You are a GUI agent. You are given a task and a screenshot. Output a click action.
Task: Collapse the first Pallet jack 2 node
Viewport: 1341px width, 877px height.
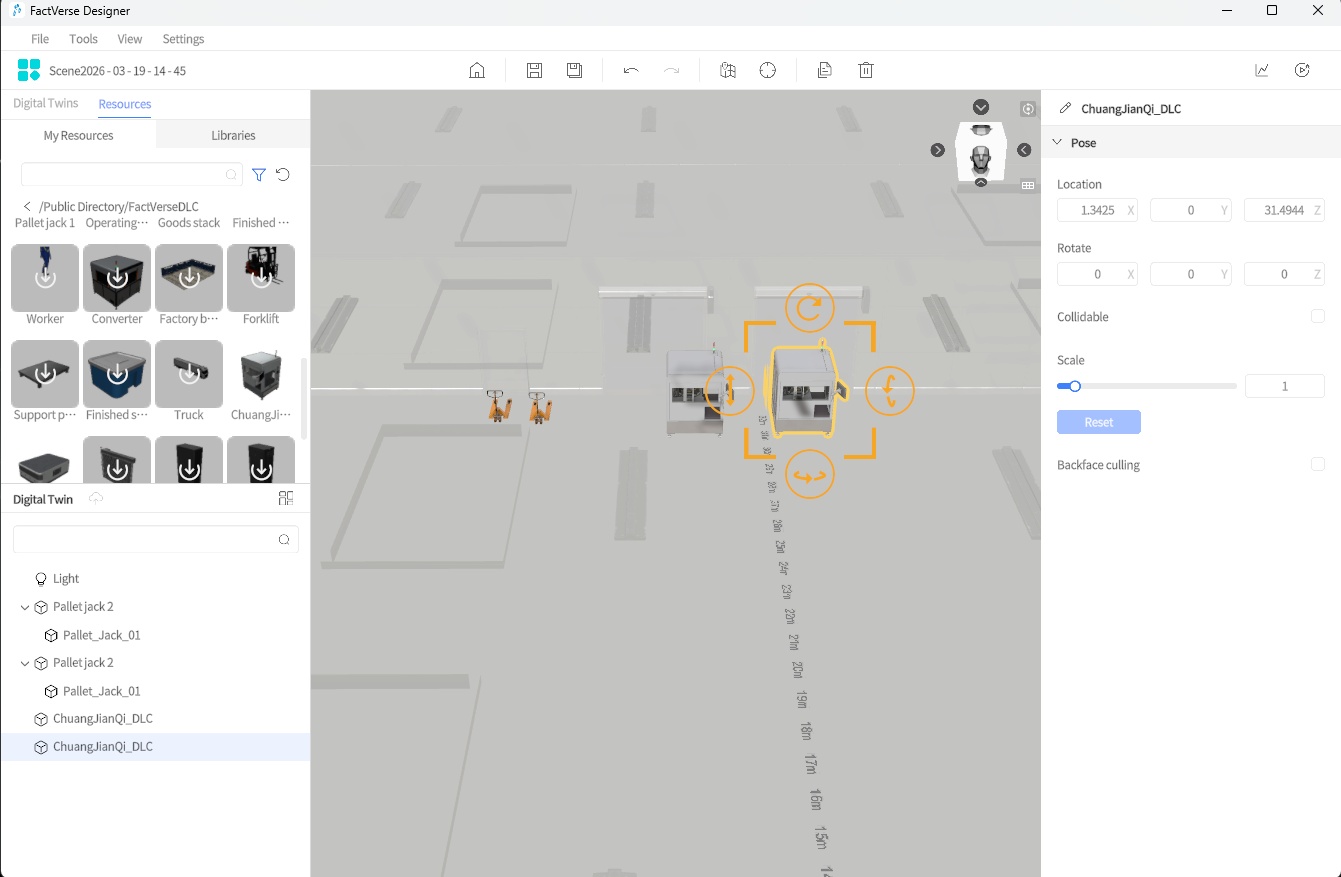click(24, 606)
